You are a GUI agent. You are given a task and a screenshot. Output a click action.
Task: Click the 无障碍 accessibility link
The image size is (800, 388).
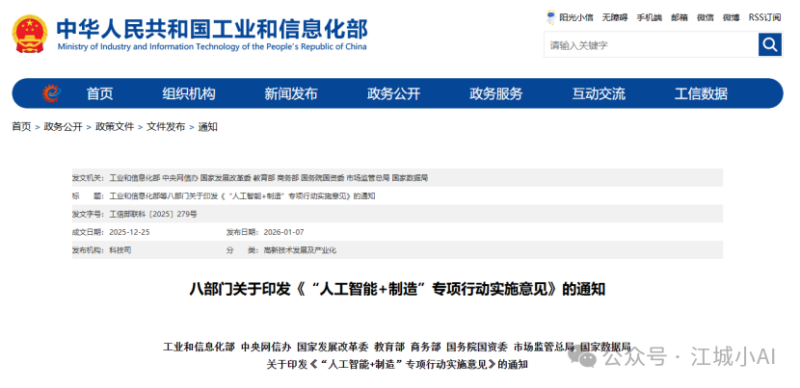(615, 17)
